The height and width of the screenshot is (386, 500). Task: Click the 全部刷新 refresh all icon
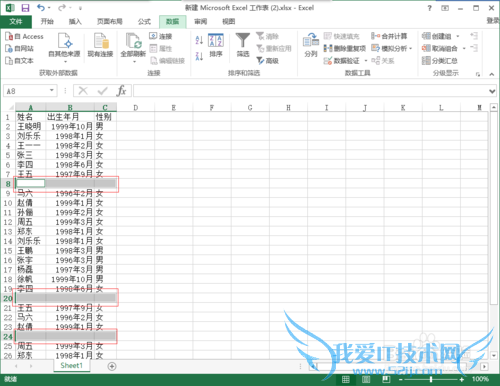(133, 41)
